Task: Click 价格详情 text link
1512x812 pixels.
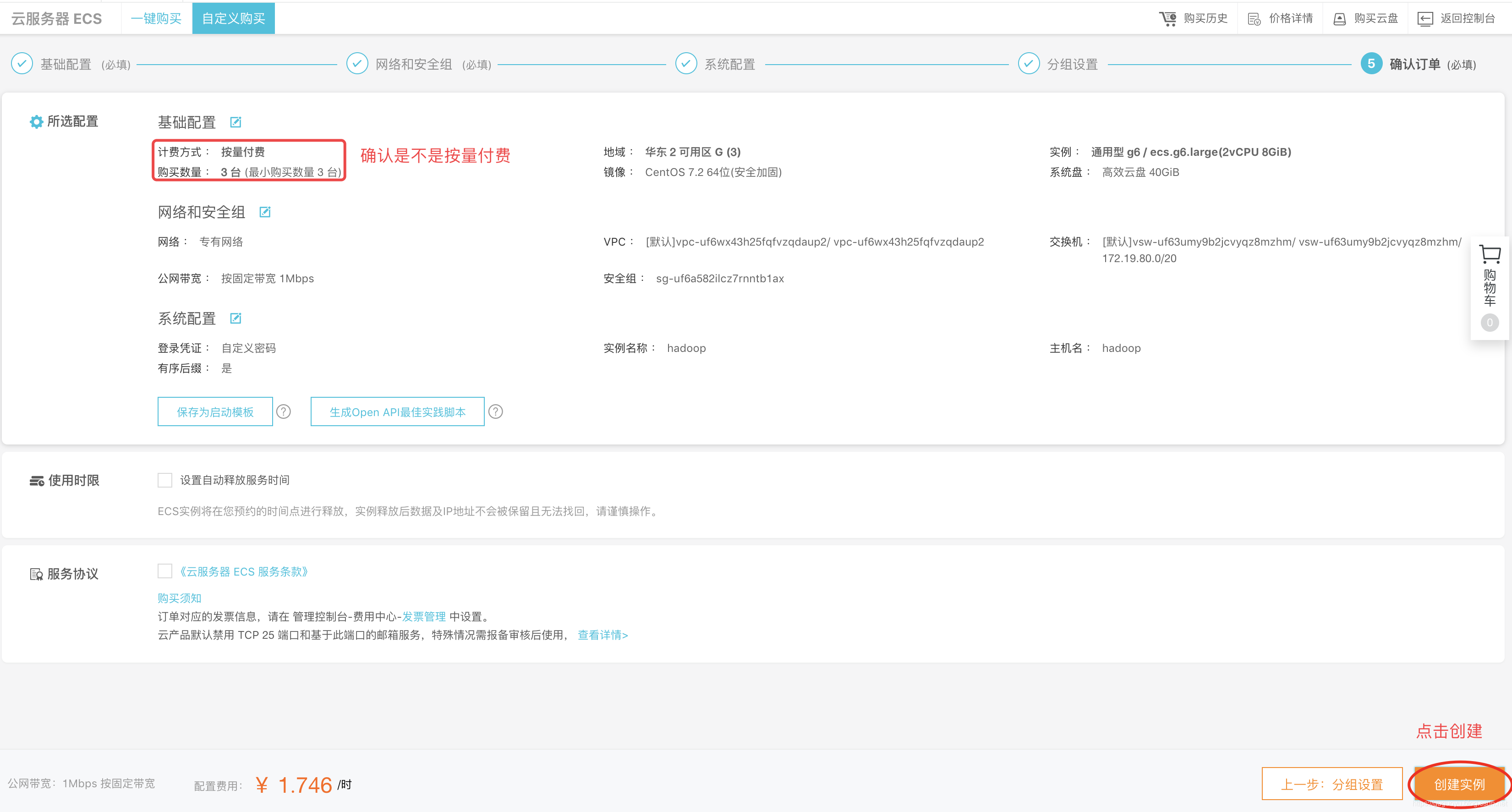Action: 1291,18
